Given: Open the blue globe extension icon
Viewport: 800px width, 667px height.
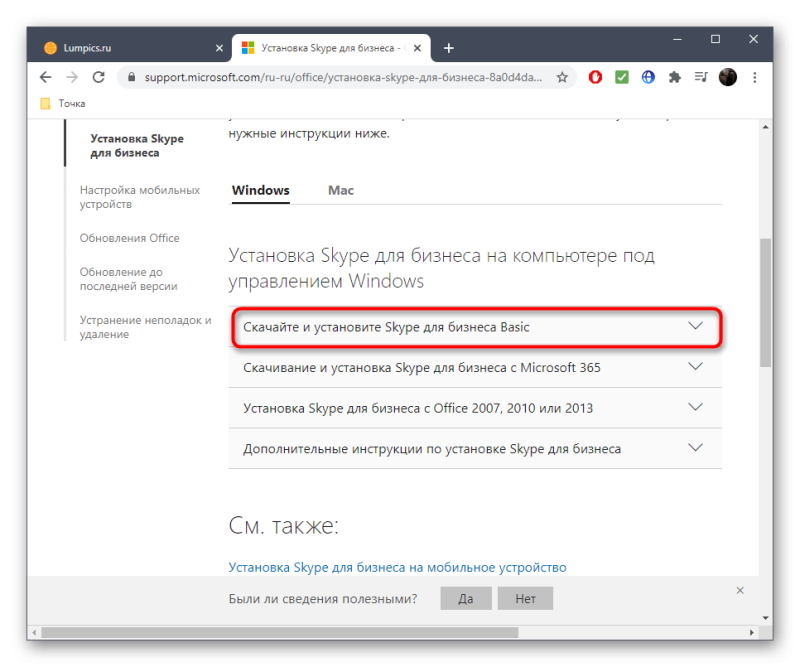Looking at the screenshot, I should coord(648,77).
